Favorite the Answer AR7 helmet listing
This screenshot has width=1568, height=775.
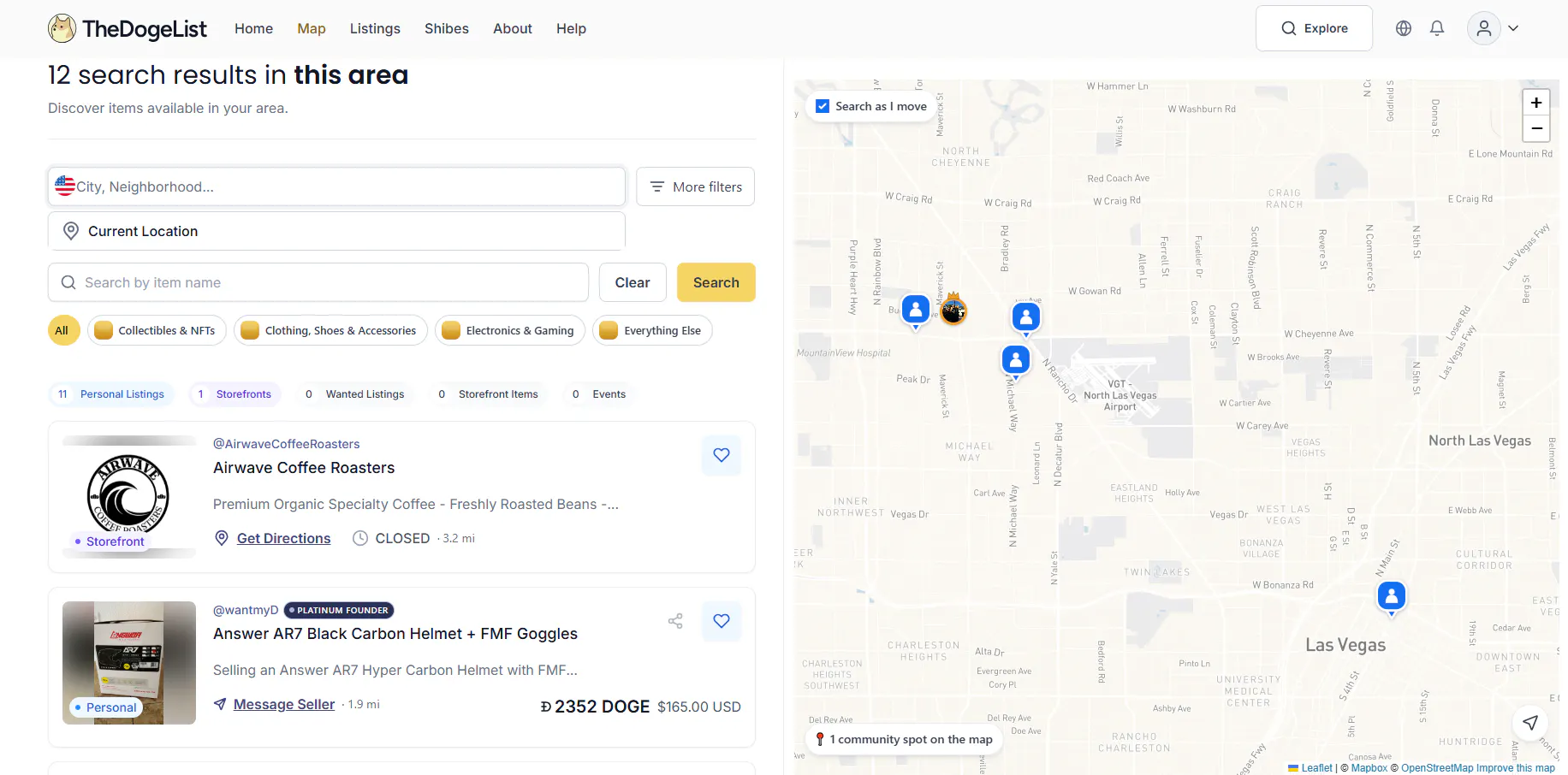(722, 621)
